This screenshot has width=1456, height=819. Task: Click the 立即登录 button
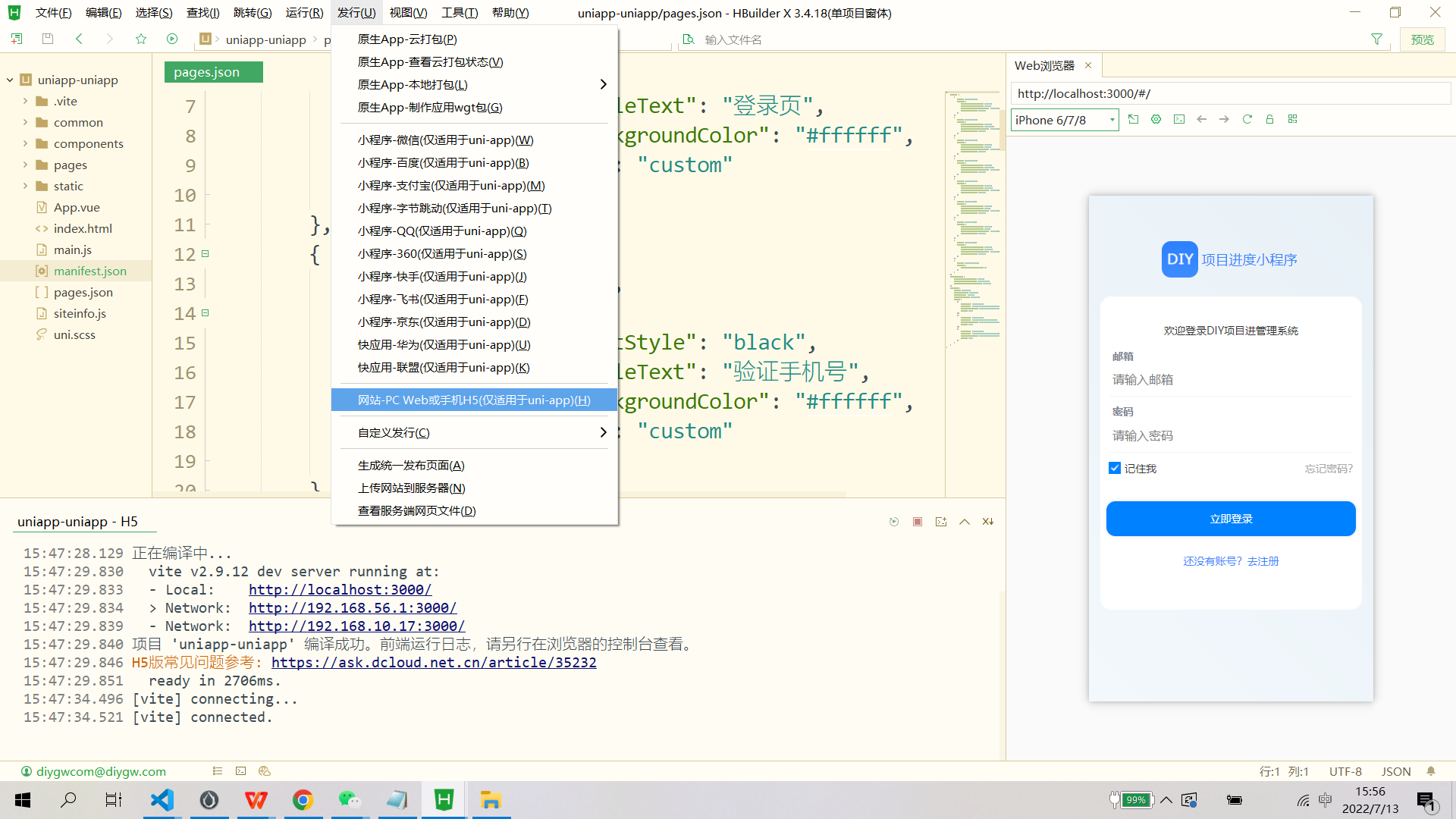point(1230,519)
